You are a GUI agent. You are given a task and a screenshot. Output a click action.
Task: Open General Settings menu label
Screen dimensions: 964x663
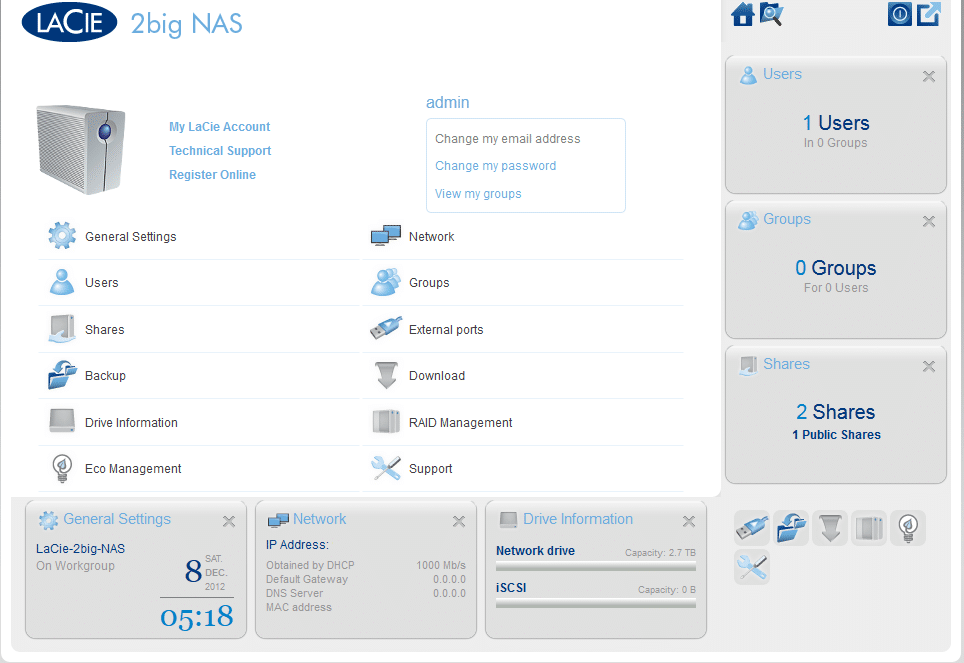(x=130, y=237)
